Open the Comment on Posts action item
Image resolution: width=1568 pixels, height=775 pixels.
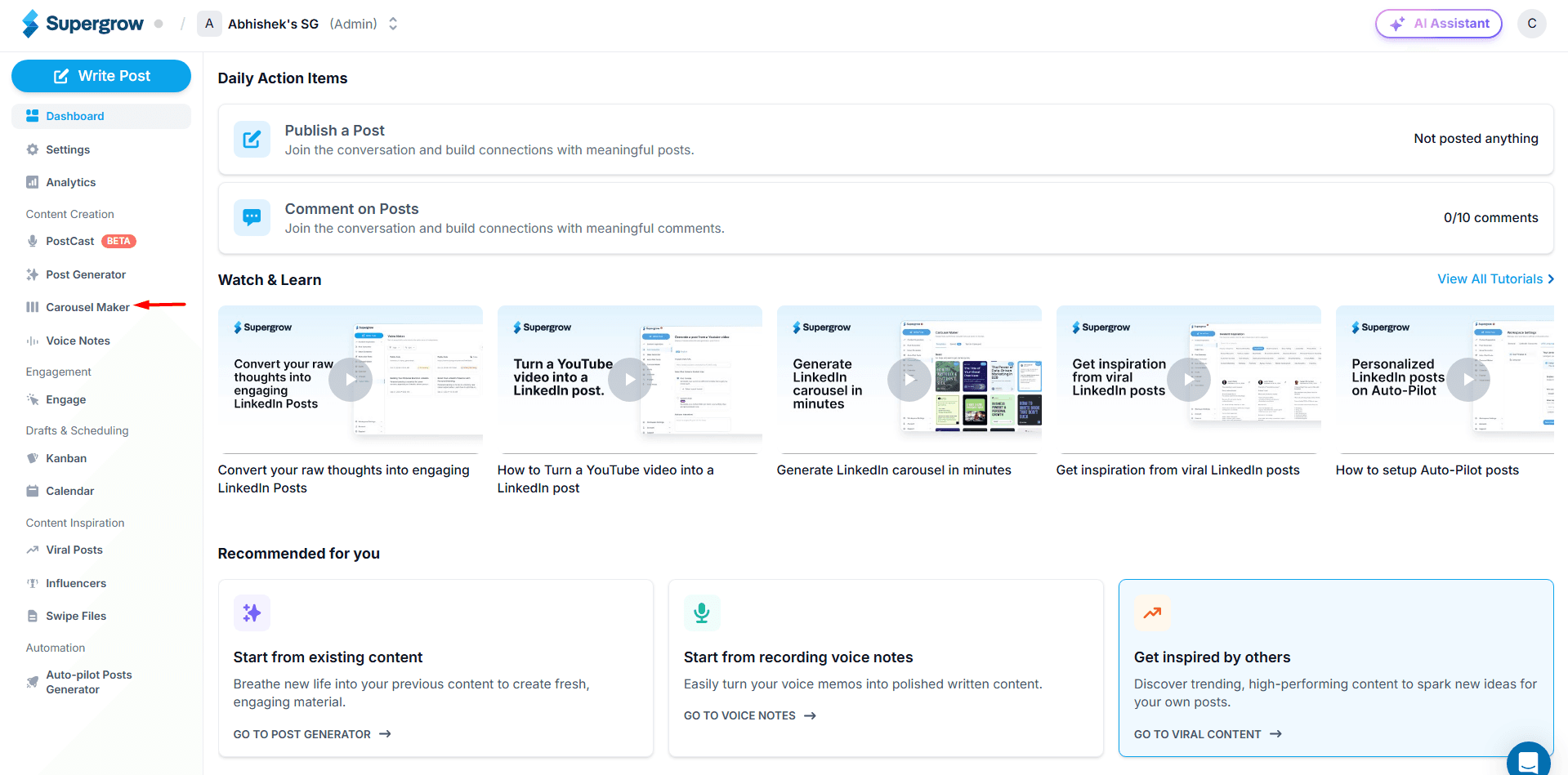[886, 218]
